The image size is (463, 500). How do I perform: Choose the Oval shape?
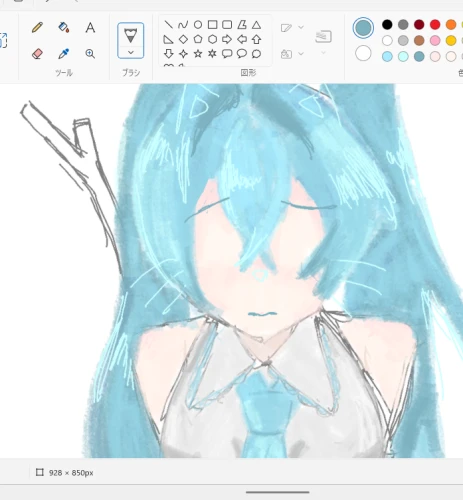(x=198, y=25)
